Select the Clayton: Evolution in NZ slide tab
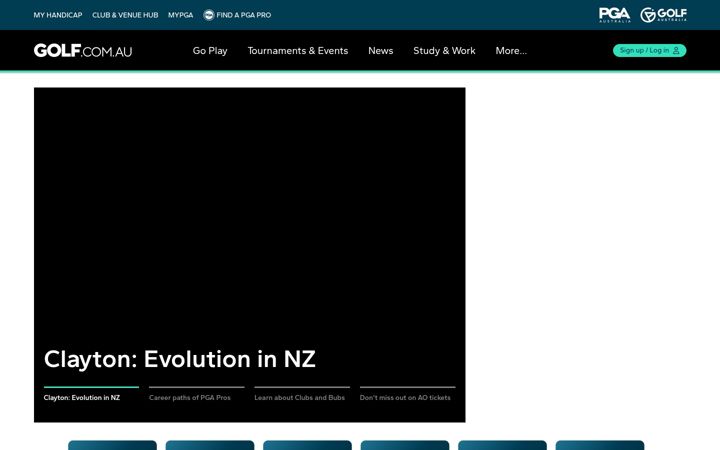The image size is (720, 450). click(91, 394)
